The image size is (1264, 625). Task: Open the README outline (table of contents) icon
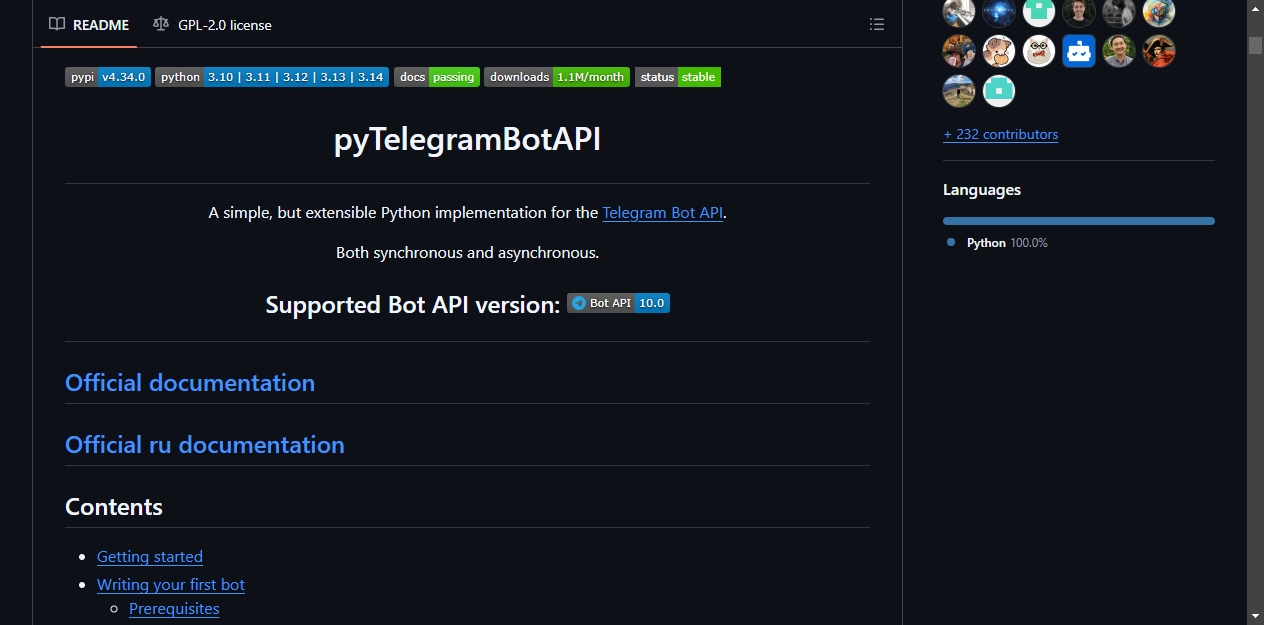point(877,24)
